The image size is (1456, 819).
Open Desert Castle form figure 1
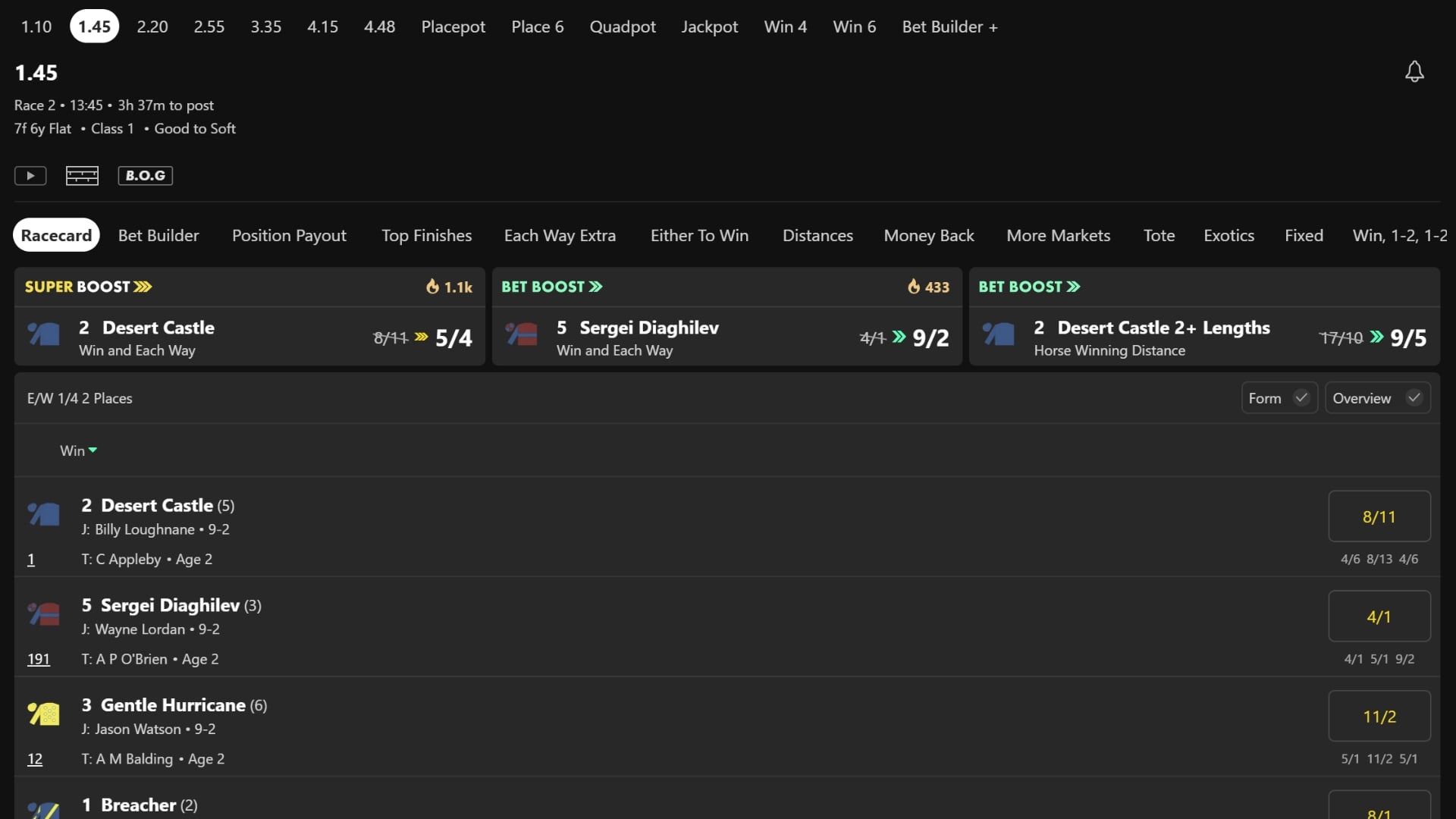tap(31, 560)
